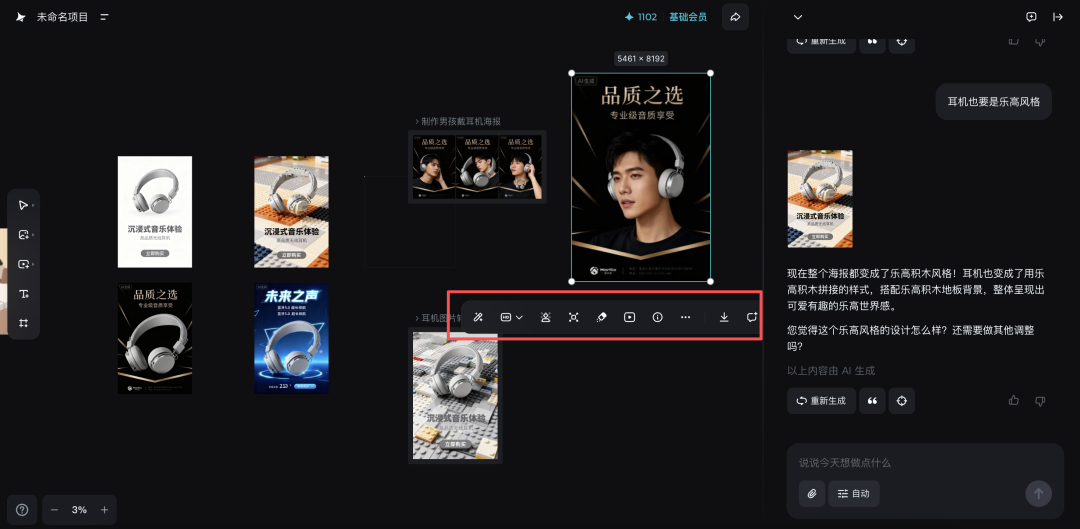Viewport: 1080px width, 529px height.
Task: Click the send arrow button
Action: [1039, 494]
